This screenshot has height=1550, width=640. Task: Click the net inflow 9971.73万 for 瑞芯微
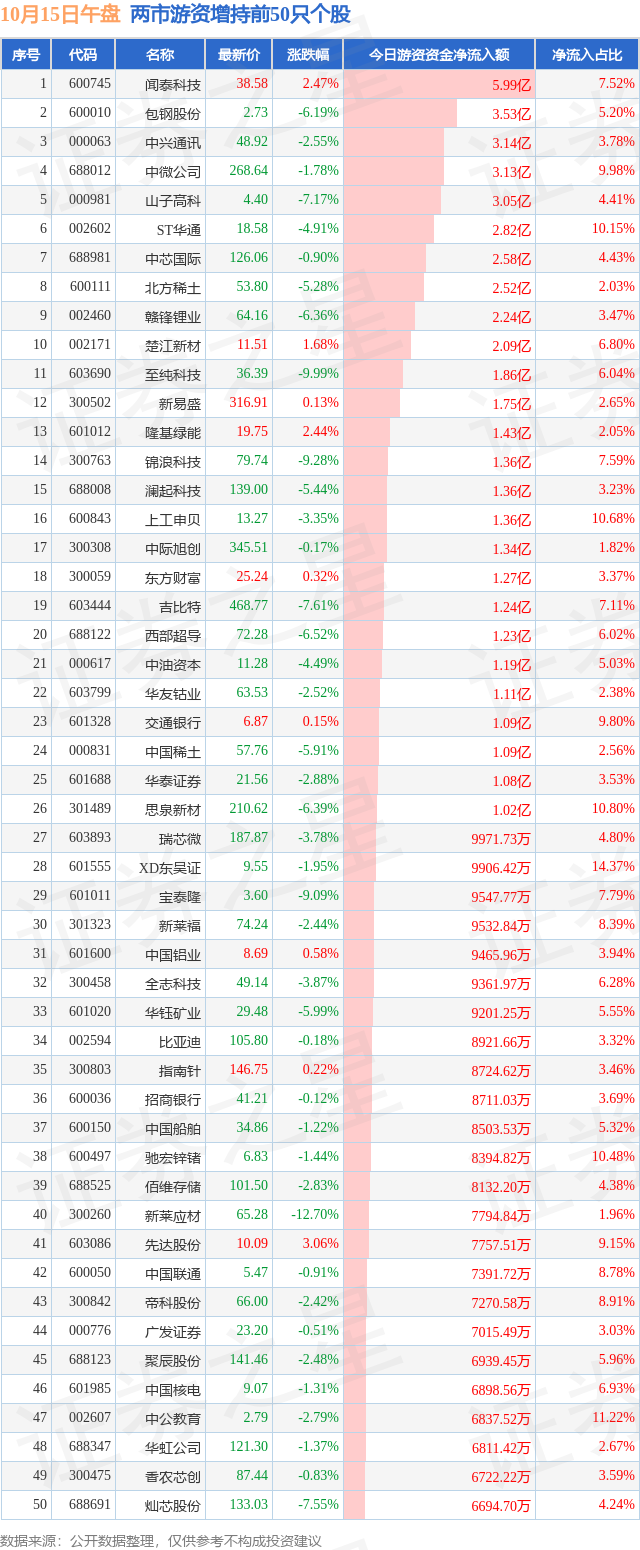pyautogui.click(x=499, y=839)
